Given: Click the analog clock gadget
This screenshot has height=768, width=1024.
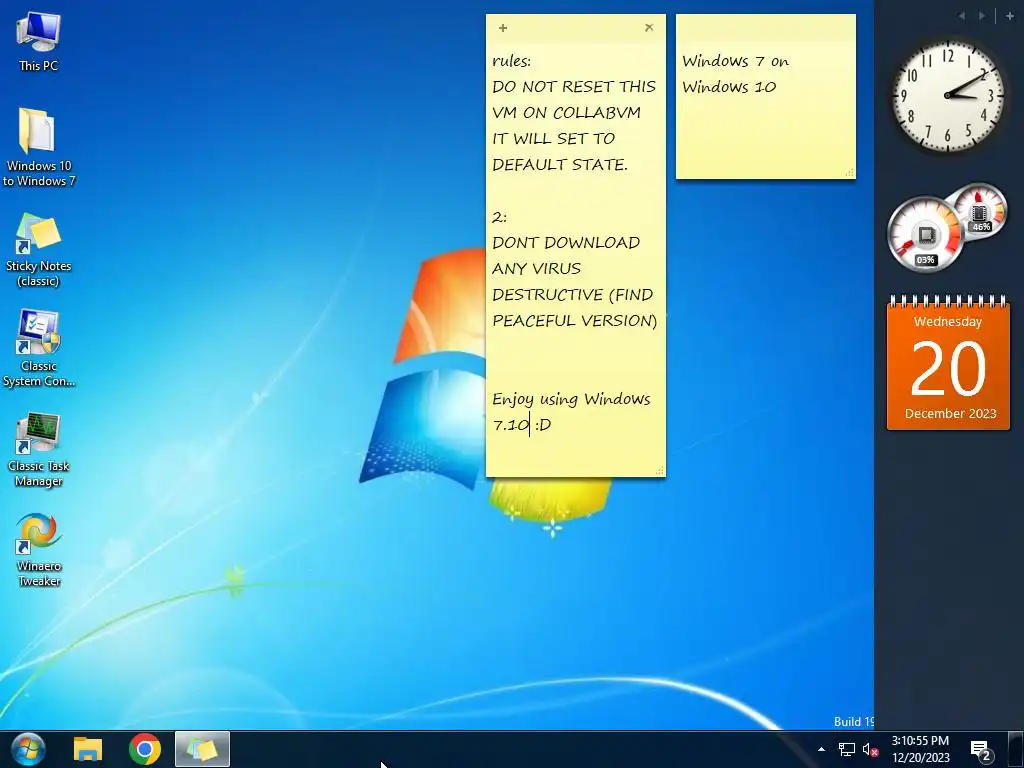Looking at the screenshot, I should pyautogui.click(x=948, y=96).
